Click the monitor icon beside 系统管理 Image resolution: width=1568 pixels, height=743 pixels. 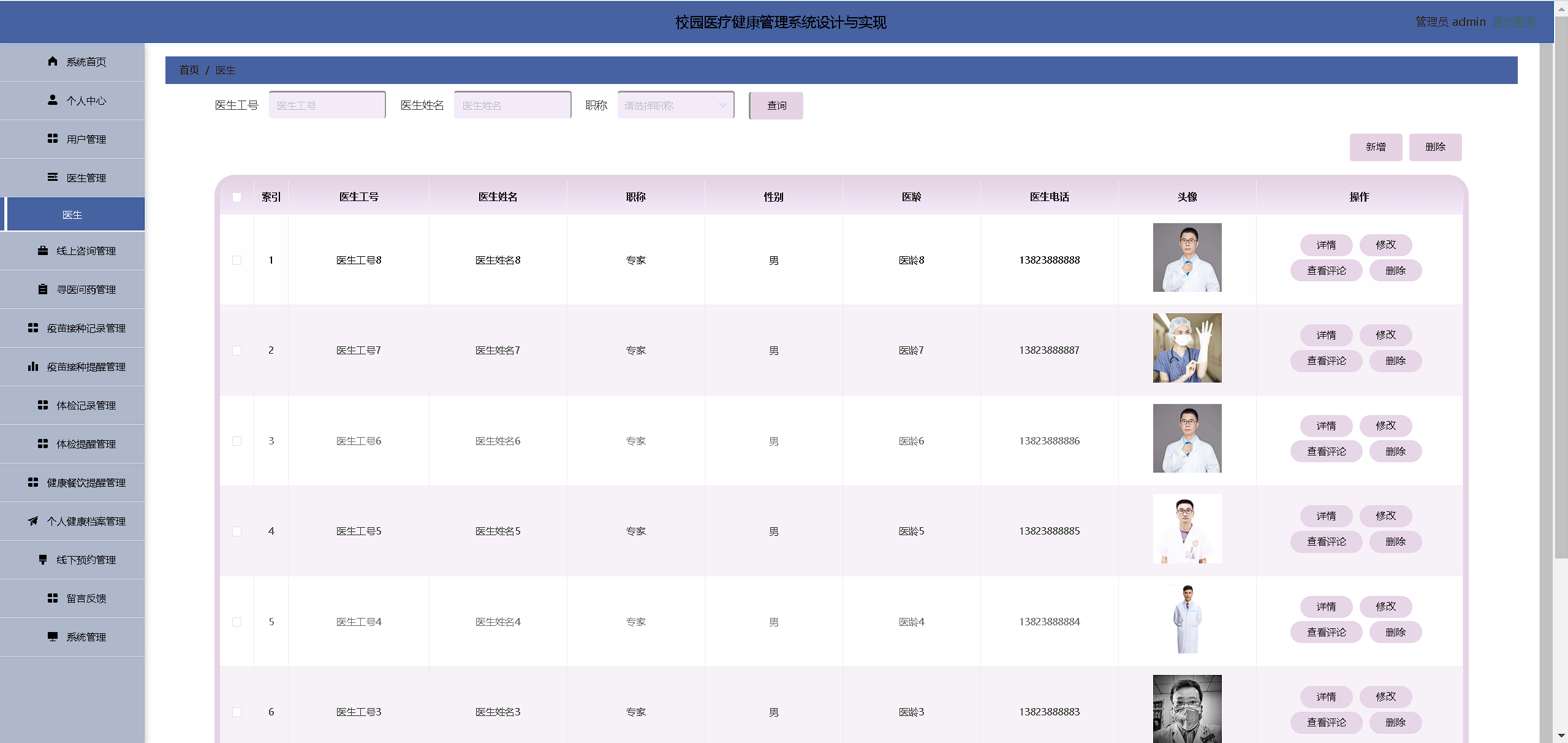coord(53,637)
